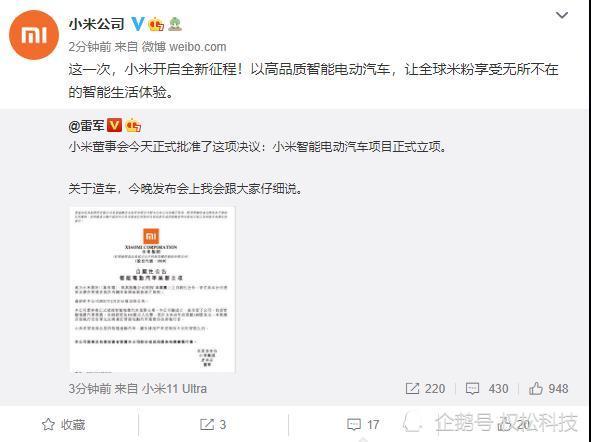
Task: Open the 小米11 Ultra source link
Action: click(174, 388)
